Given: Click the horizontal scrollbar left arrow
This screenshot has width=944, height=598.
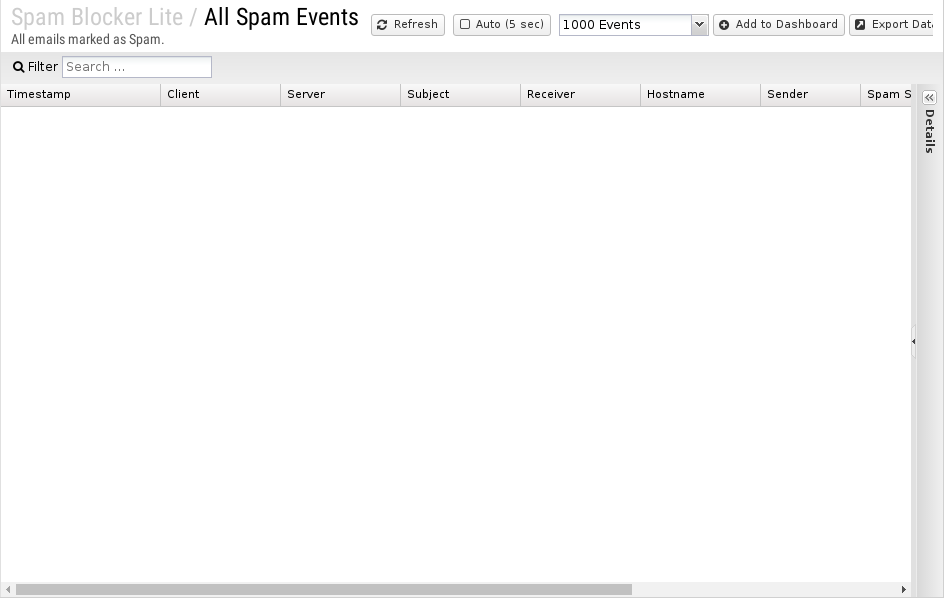Looking at the screenshot, I should (8, 590).
